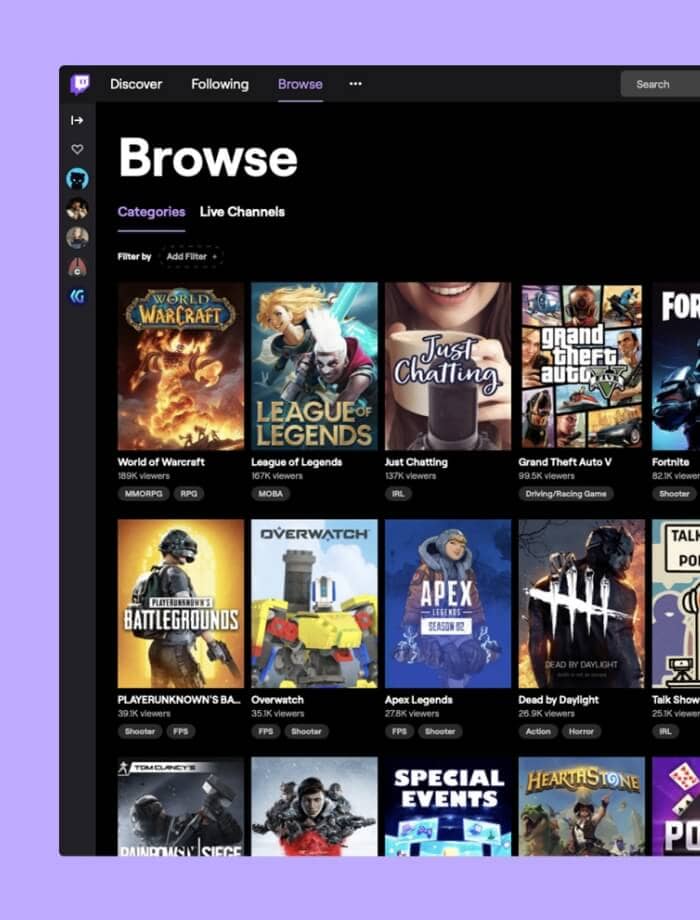Click the Add Filter button

pos(191,256)
